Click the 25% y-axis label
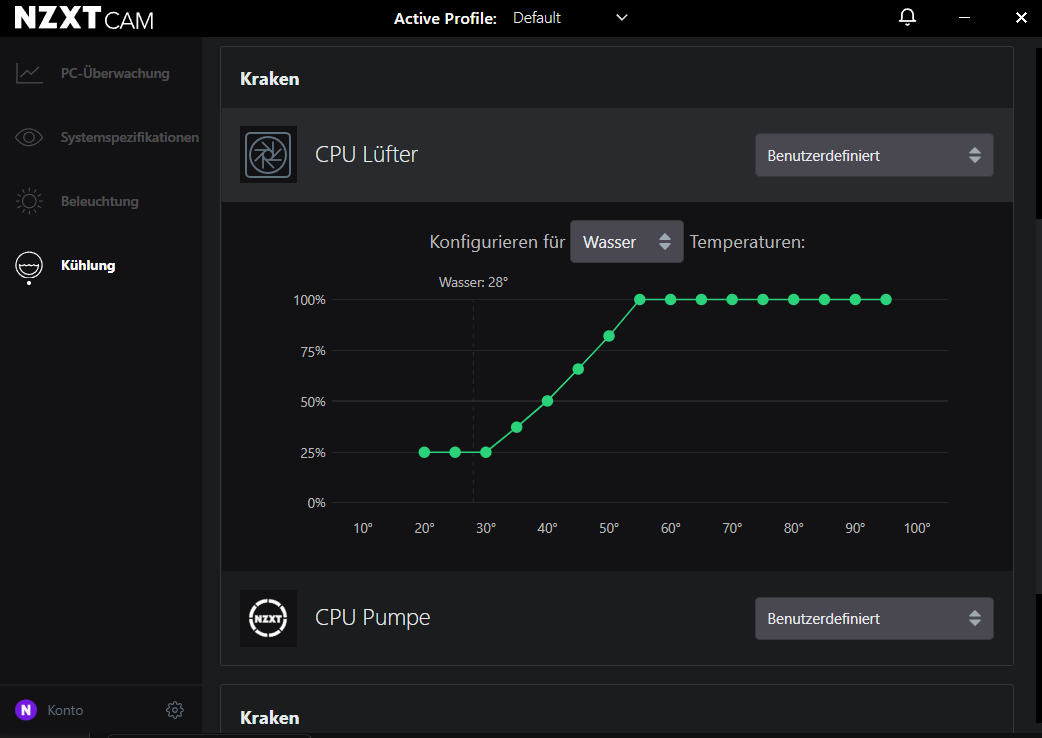The width and height of the screenshot is (1042, 738). (313, 453)
